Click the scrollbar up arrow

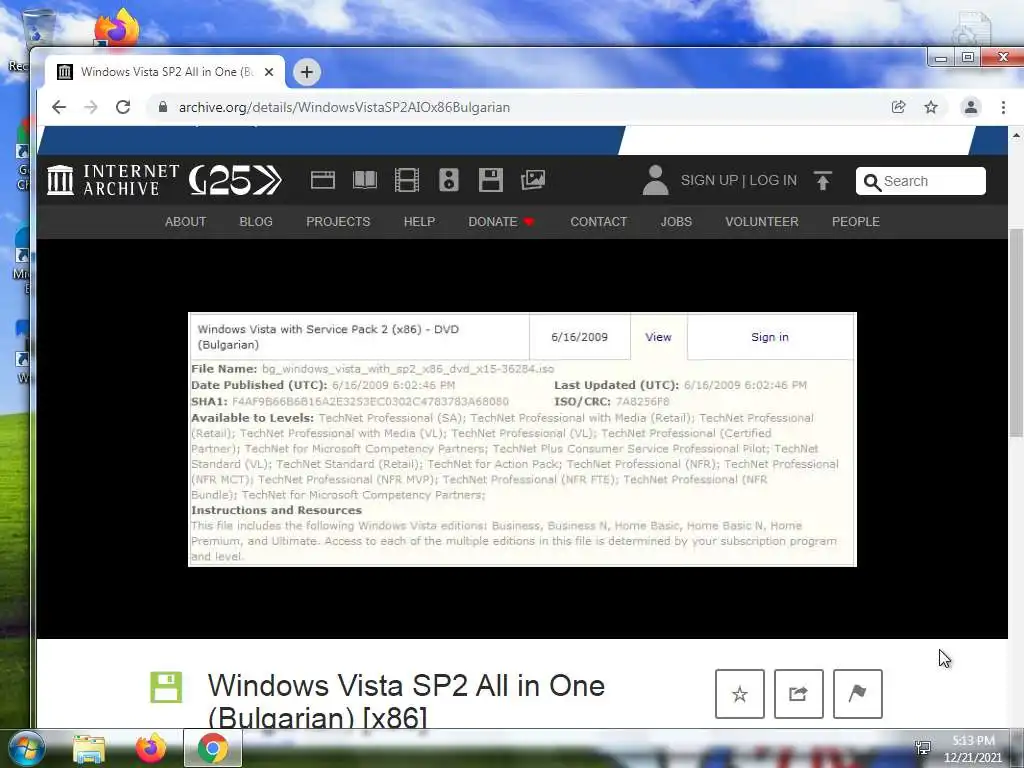(x=1016, y=135)
